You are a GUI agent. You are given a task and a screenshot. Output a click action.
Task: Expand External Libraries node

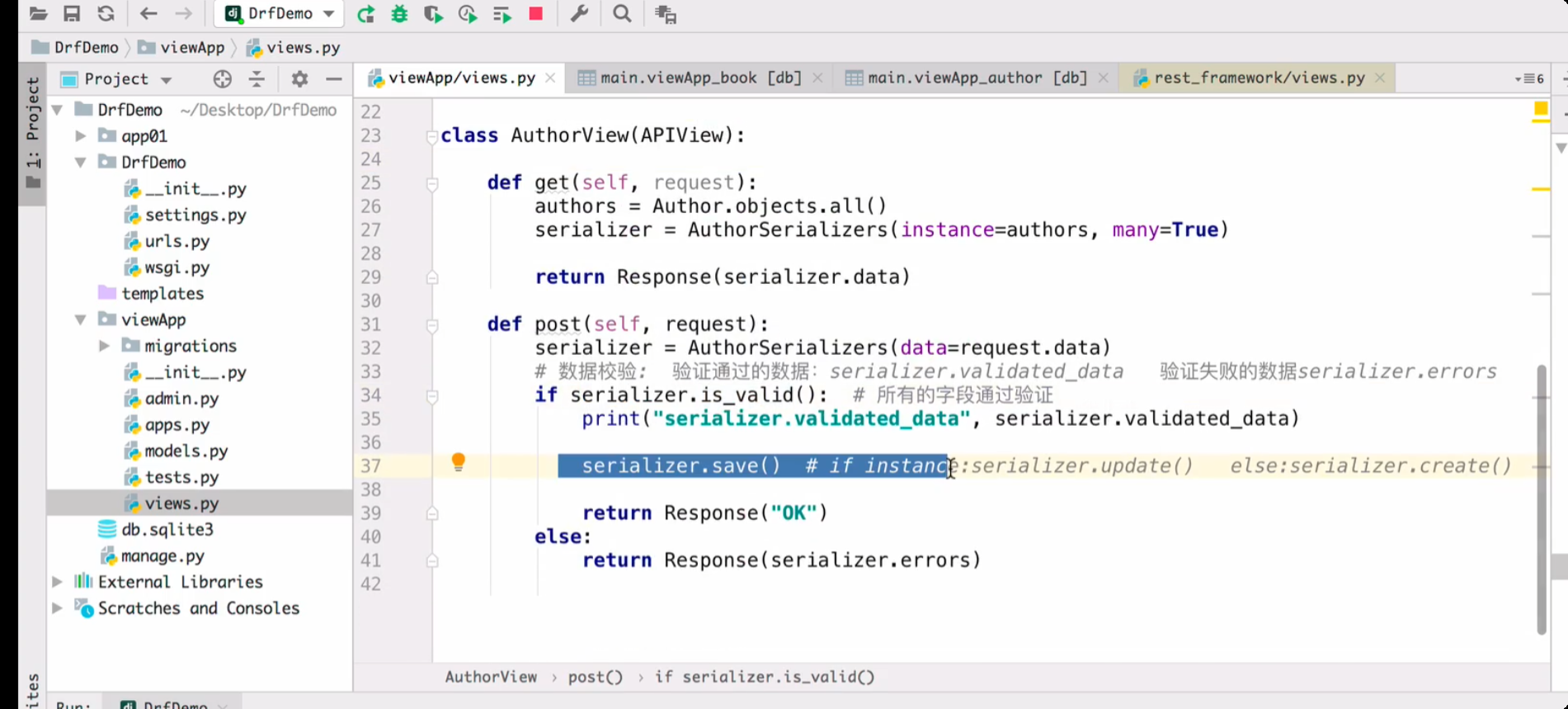click(58, 582)
